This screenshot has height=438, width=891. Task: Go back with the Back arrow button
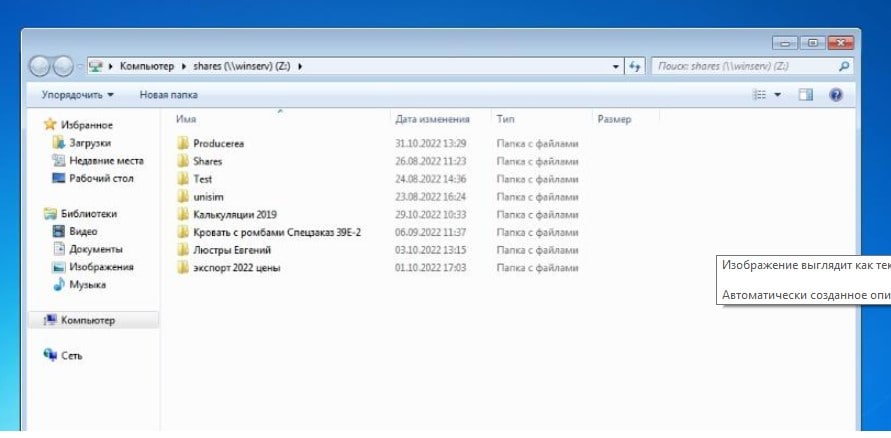39,66
